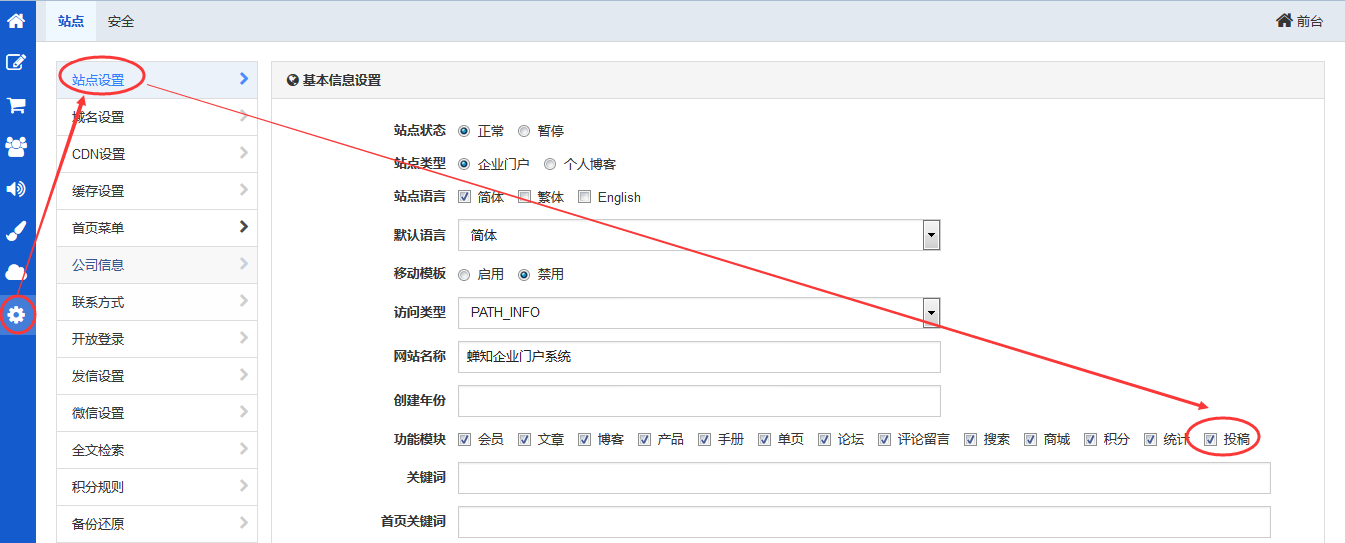Toggle 积分 module checkbox
The width and height of the screenshot is (1345, 543).
point(1090,439)
